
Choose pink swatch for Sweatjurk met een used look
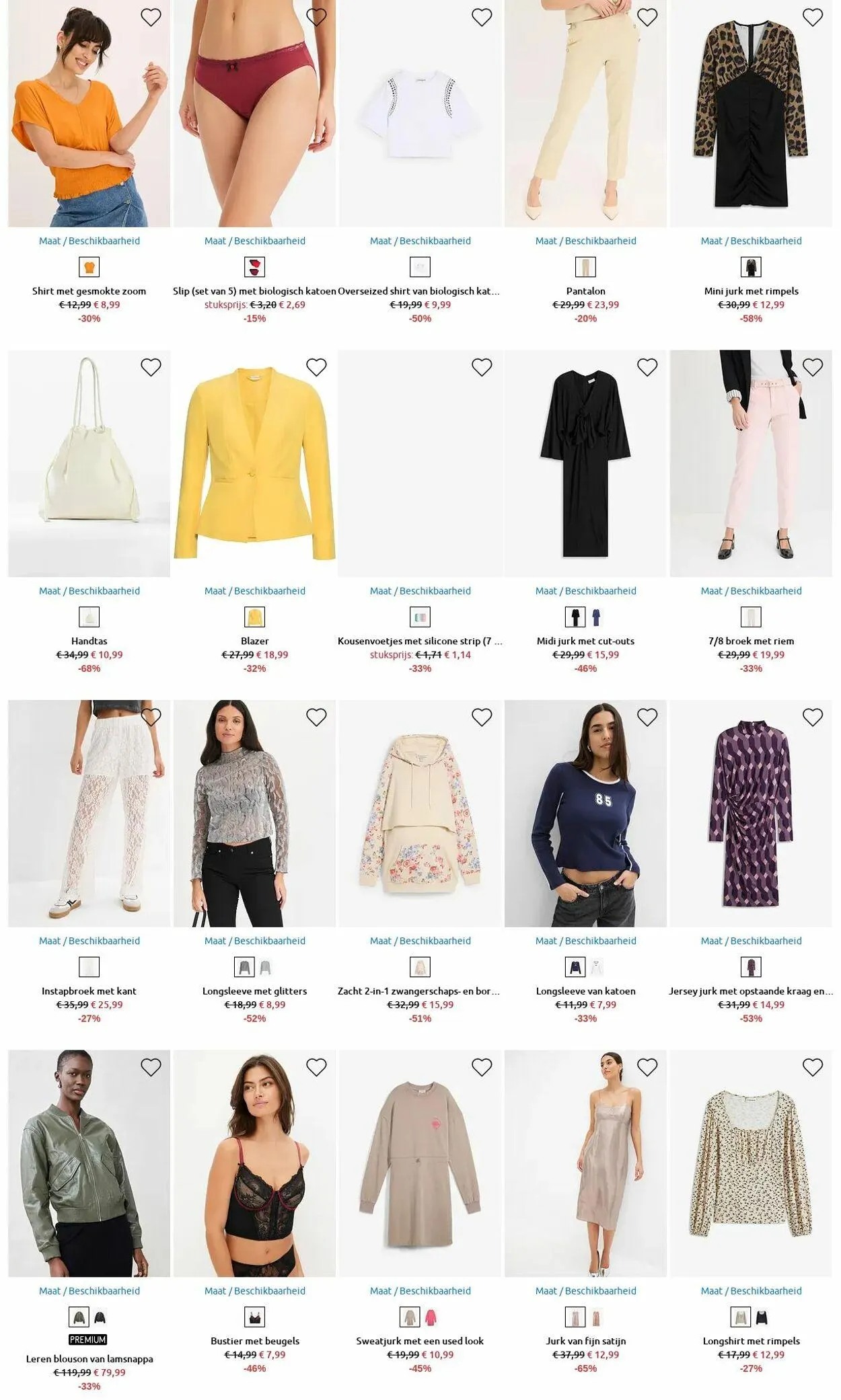pos(431,1317)
